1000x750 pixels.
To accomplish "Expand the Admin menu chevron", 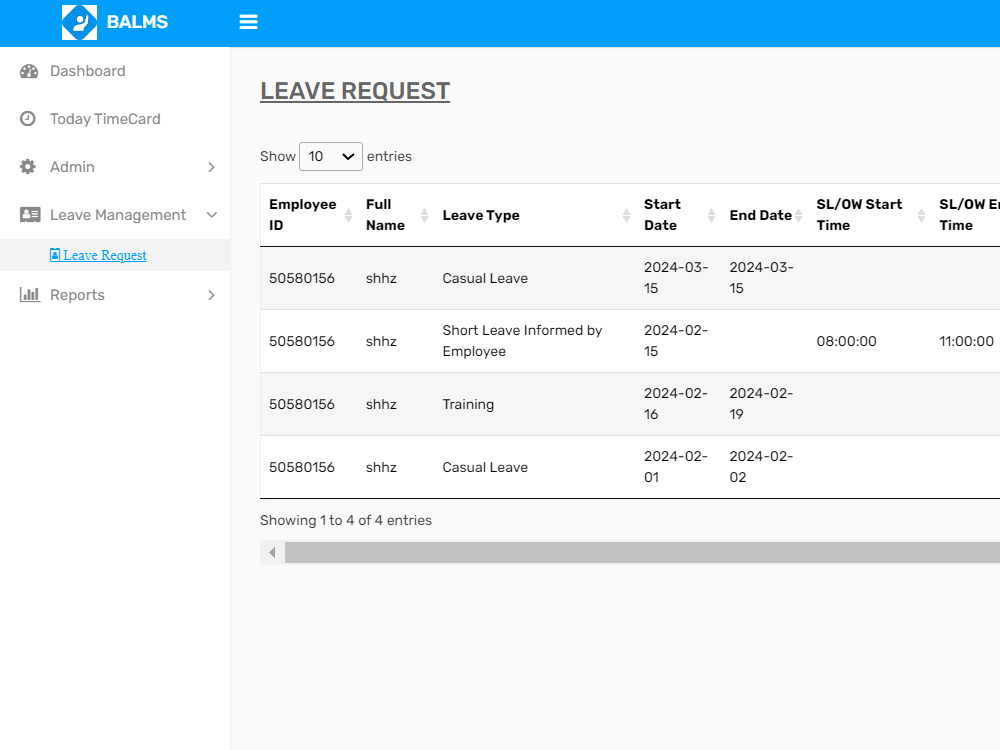I will coord(212,167).
